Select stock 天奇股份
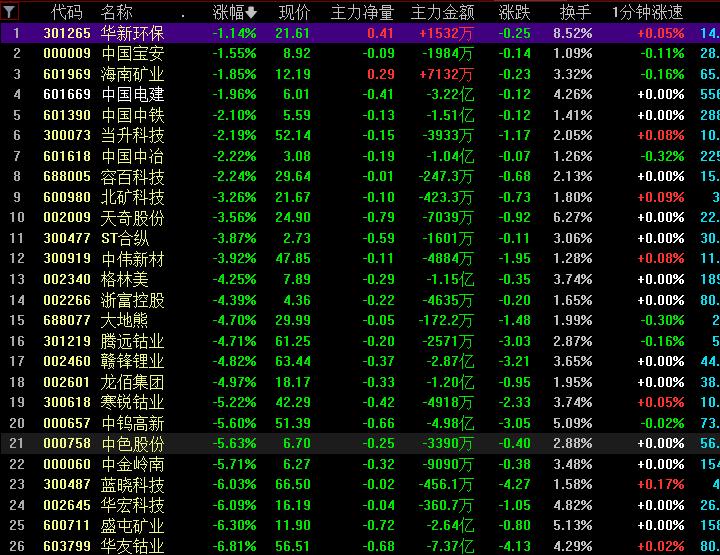The image size is (720, 555). click(133, 218)
